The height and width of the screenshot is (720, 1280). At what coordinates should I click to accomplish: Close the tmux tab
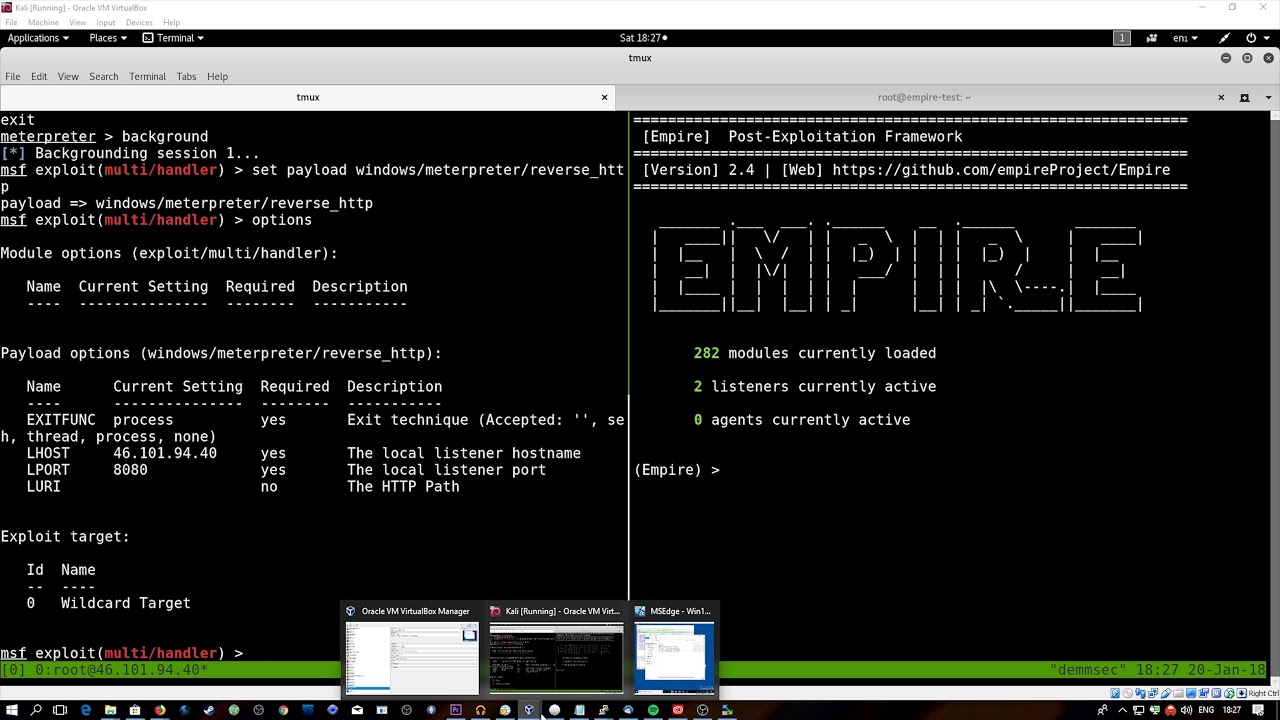[x=604, y=97]
